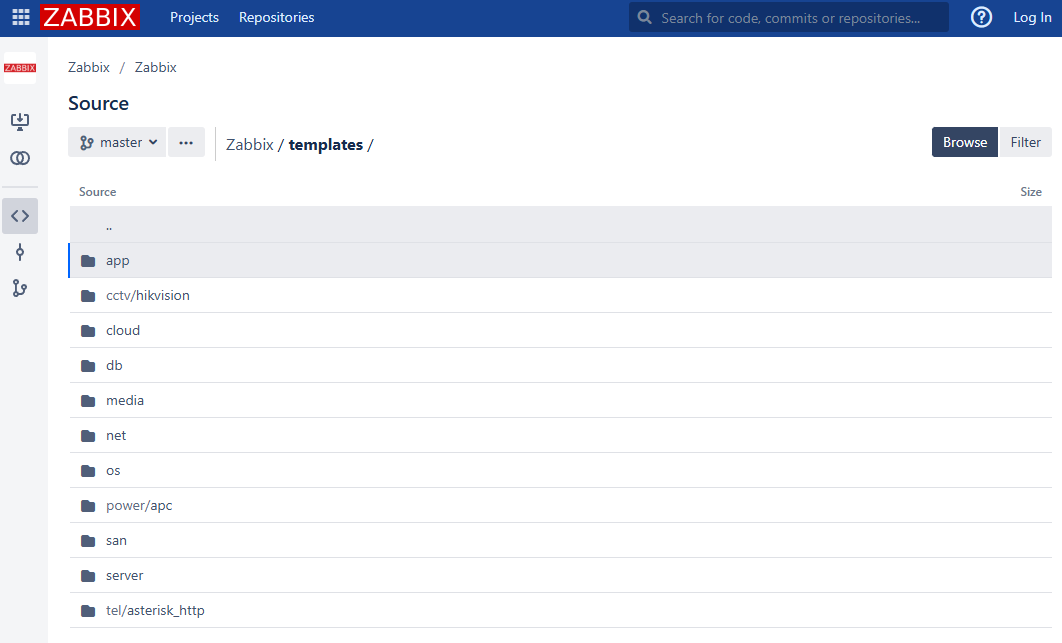1062x643 pixels.
Task: Click the Log In link
Action: click(1032, 17)
